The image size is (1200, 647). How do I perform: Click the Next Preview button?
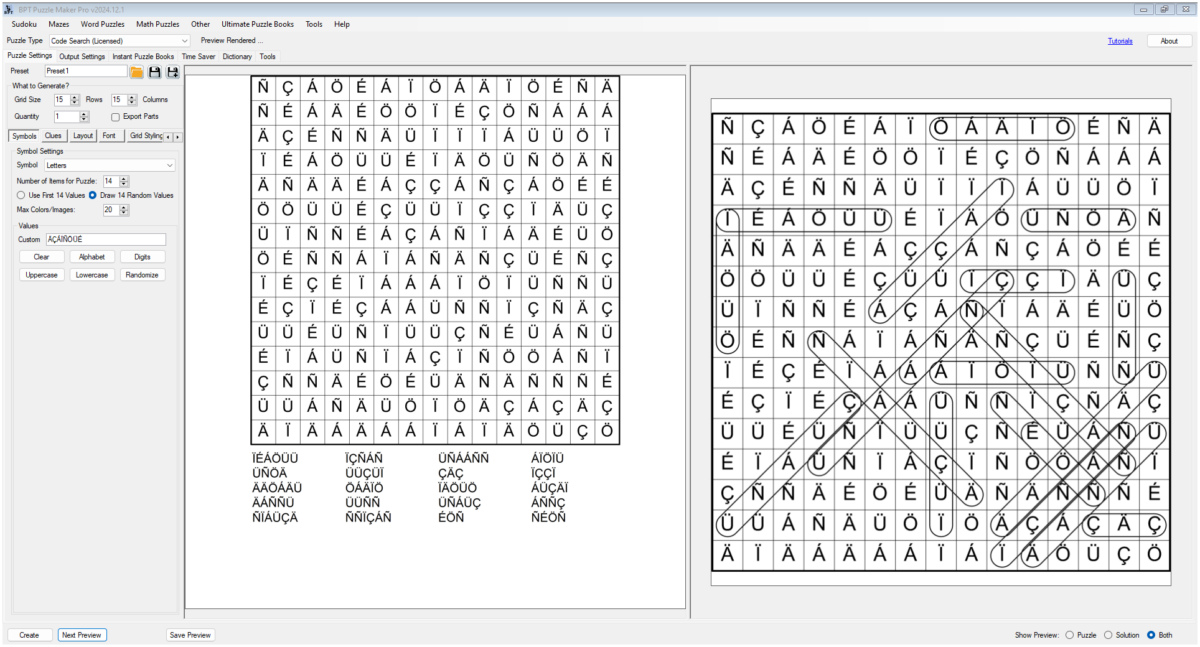82,635
